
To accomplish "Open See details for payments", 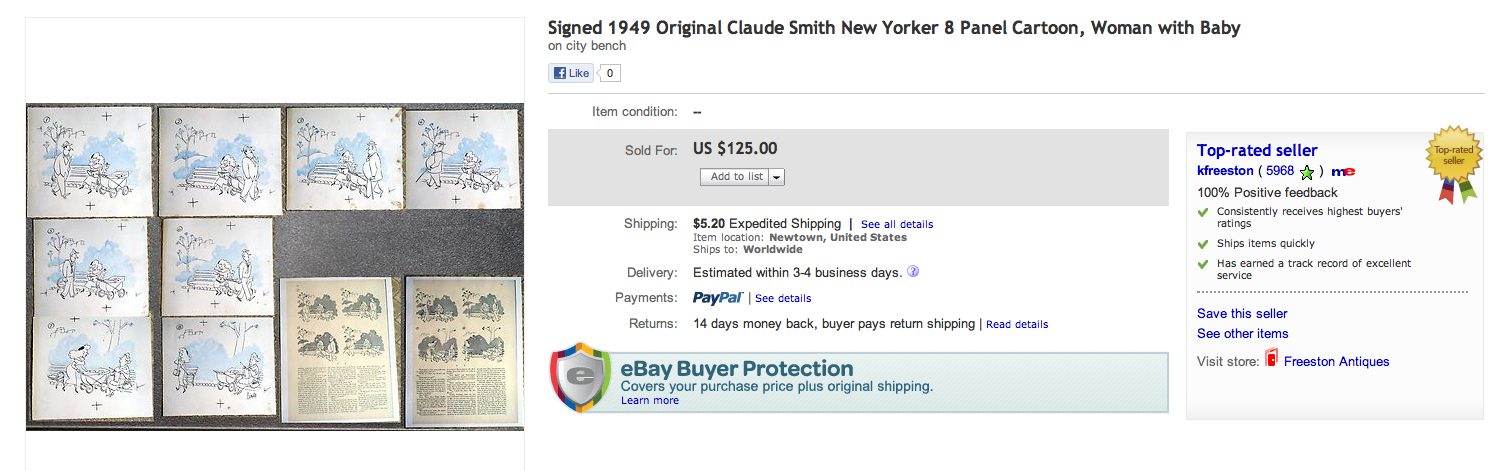I will tap(783, 298).
